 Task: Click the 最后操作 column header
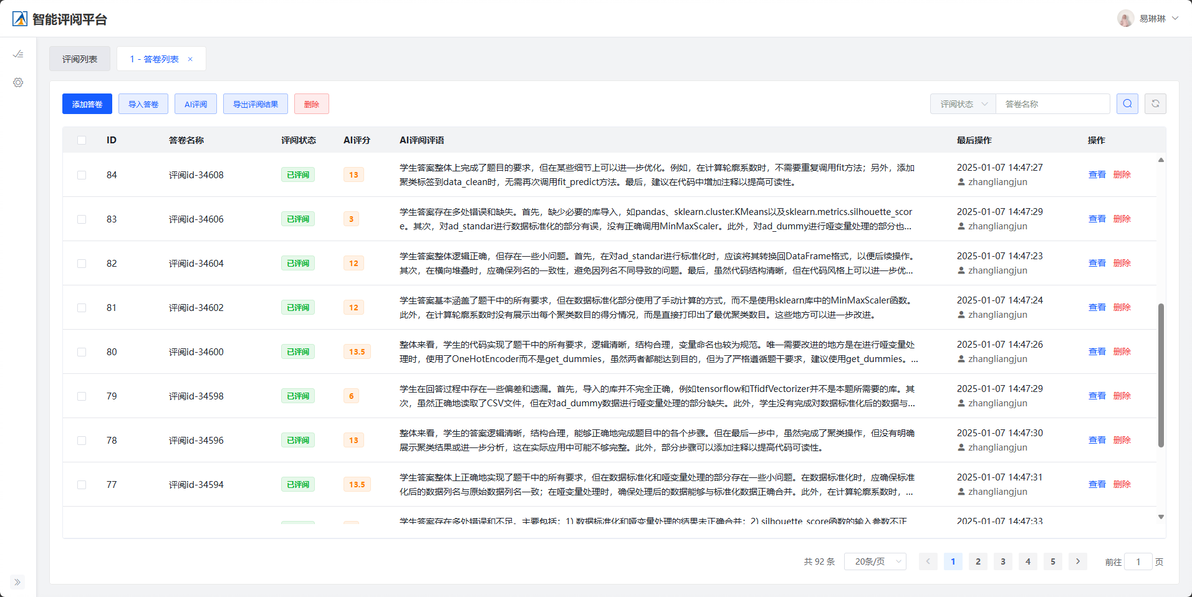point(974,140)
